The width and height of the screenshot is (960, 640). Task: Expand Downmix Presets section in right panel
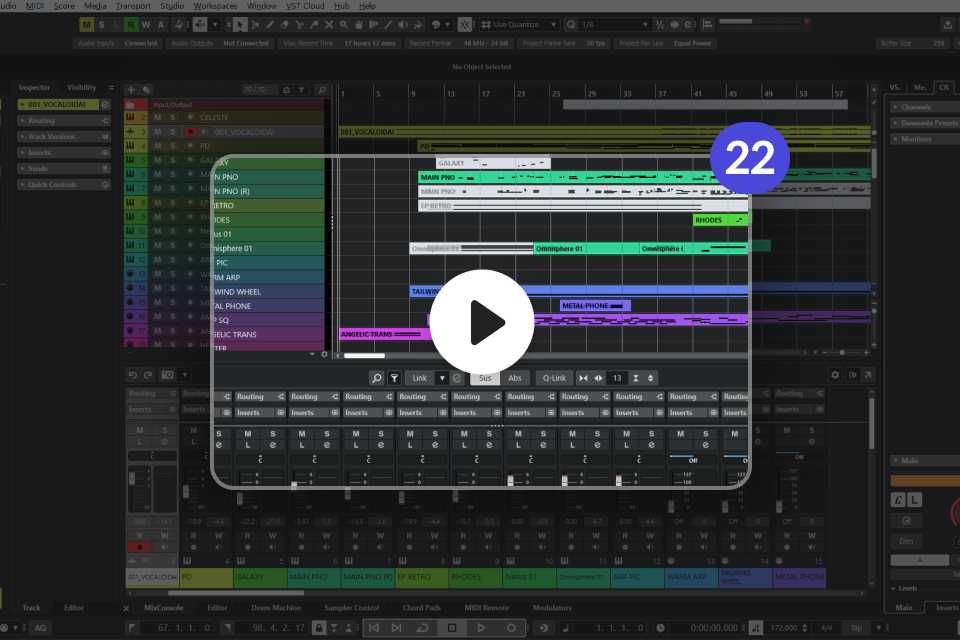click(925, 123)
